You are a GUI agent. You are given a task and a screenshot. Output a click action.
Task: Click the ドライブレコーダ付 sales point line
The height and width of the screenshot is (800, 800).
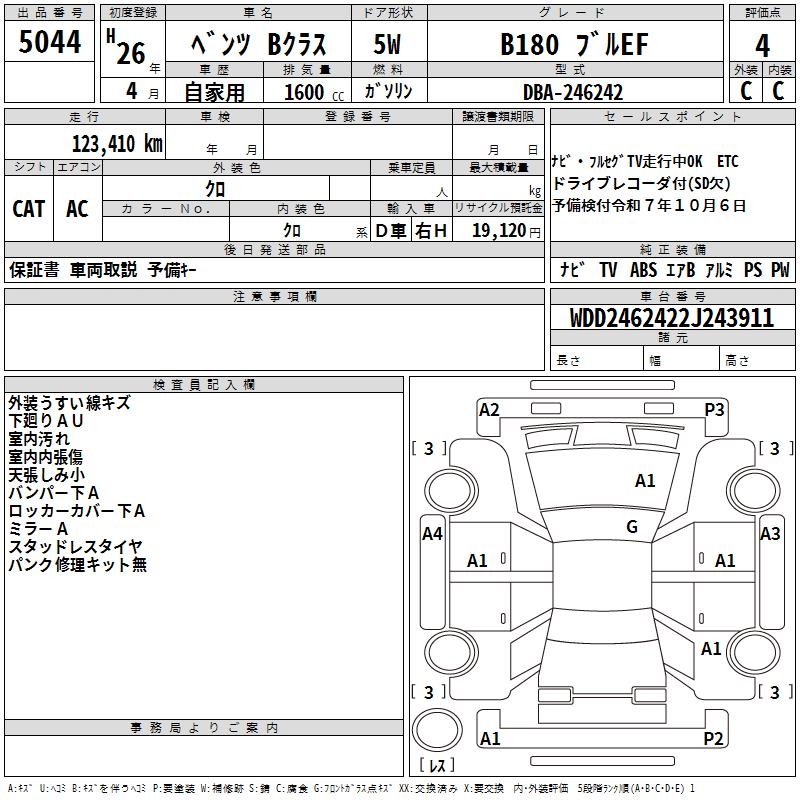641,183
